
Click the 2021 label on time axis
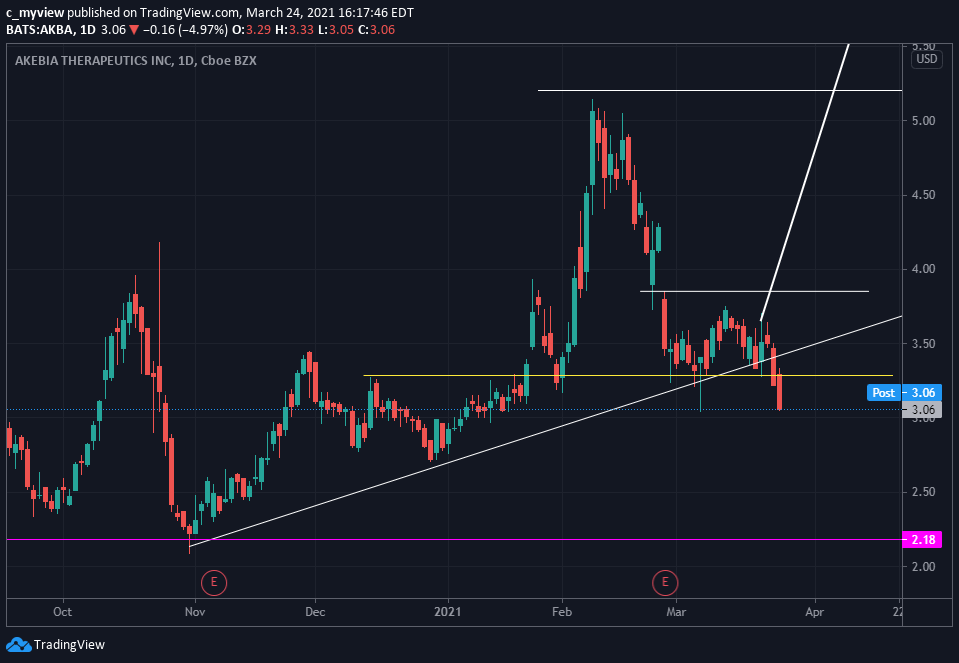tap(448, 612)
